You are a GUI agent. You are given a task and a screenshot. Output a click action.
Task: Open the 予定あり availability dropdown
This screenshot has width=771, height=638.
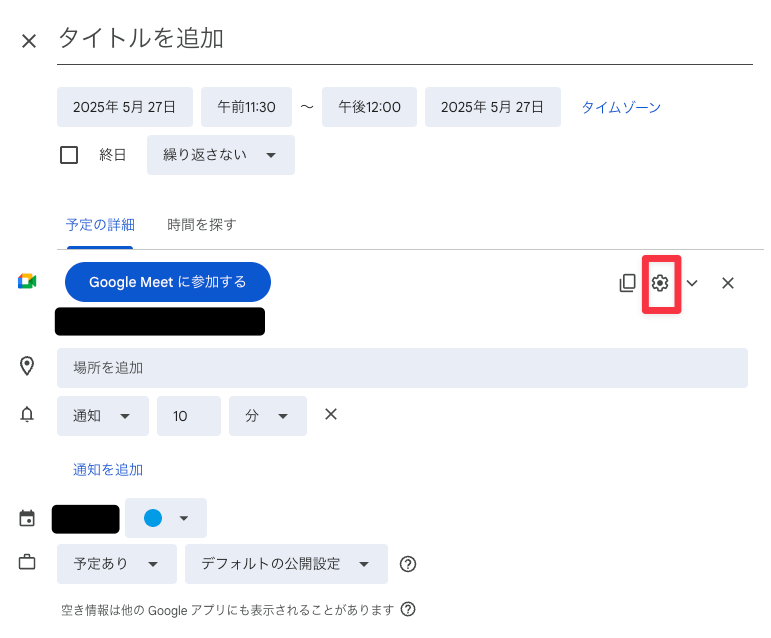tap(117, 564)
